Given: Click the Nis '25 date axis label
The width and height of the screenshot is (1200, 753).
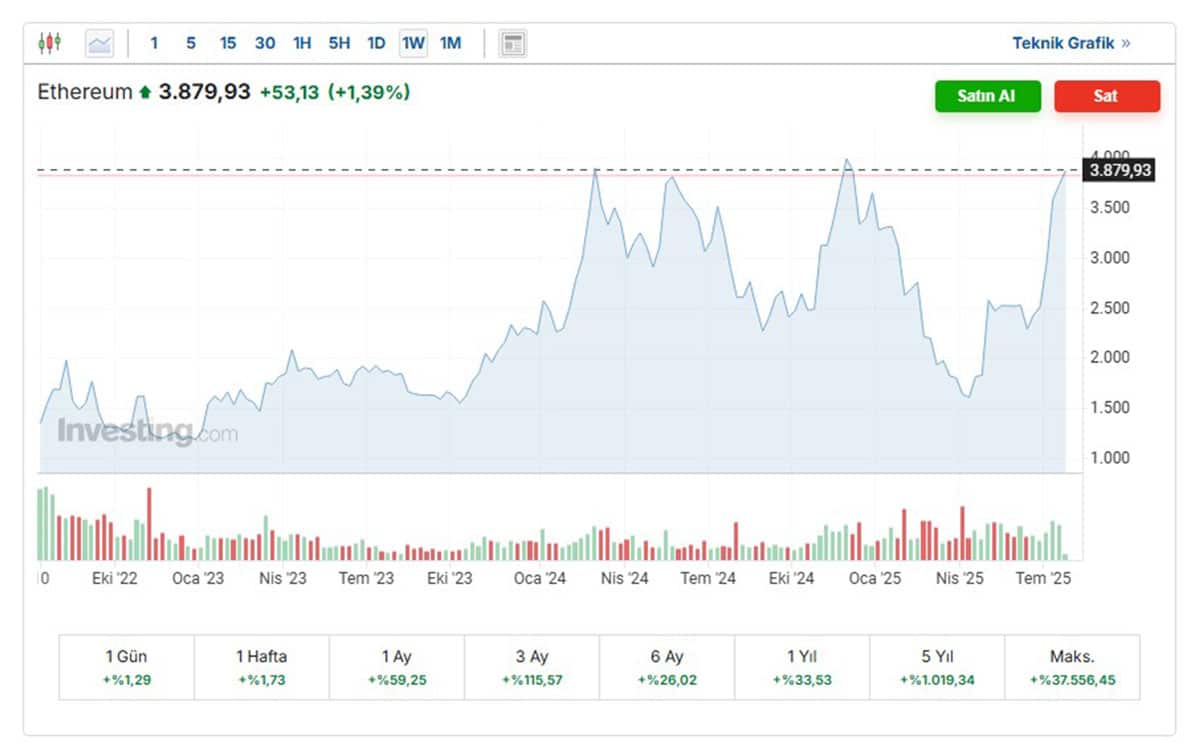Looking at the screenshot, I should 961,578.
